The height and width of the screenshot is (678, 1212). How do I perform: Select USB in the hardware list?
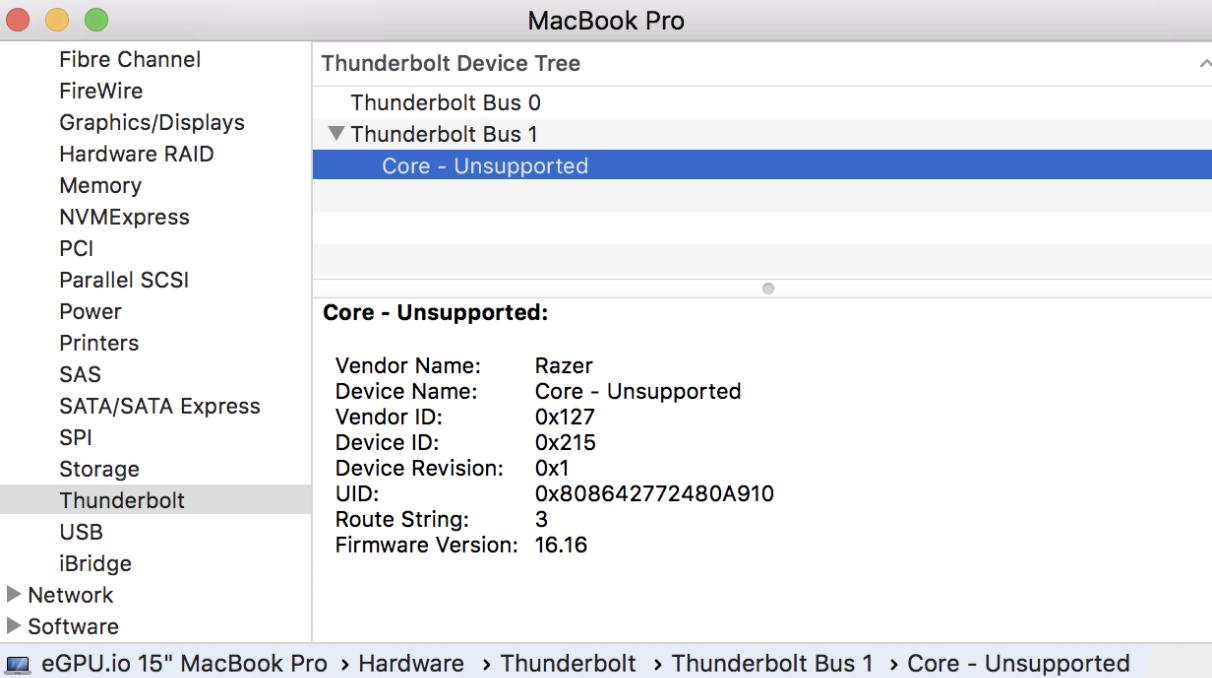click(81, 532)
